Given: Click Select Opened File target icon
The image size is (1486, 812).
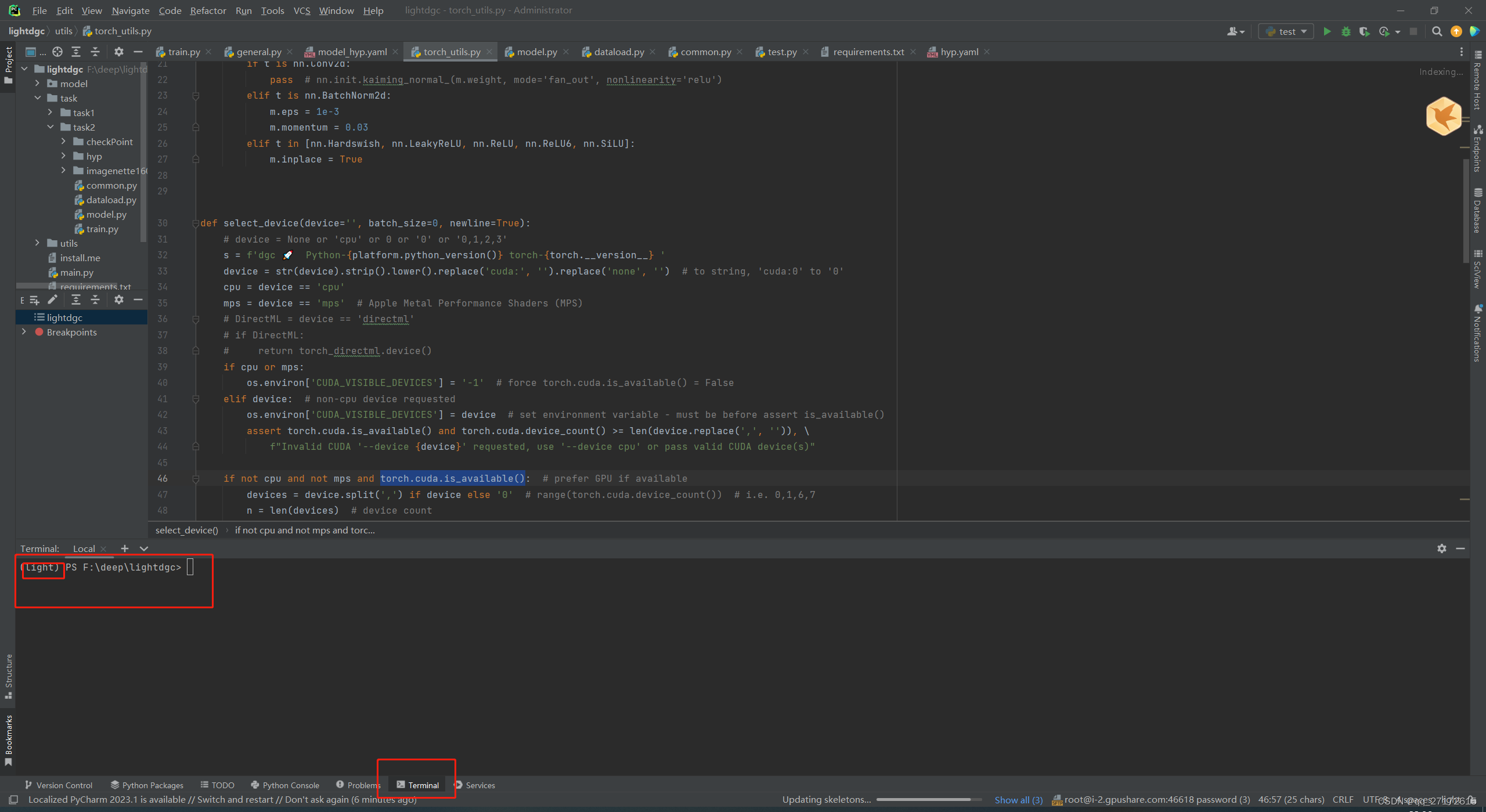Looking at the screenshot, I should pyautogui.click(x=57, y=52).
